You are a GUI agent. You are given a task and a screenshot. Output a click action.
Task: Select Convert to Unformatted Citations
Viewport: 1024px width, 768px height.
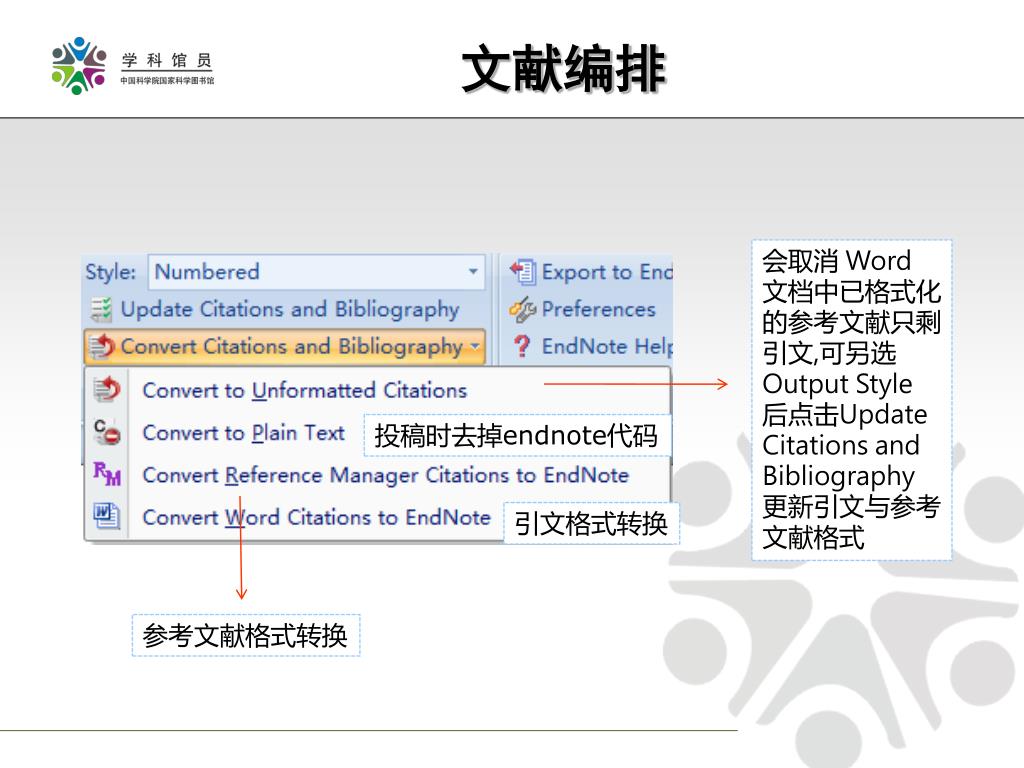304,390
